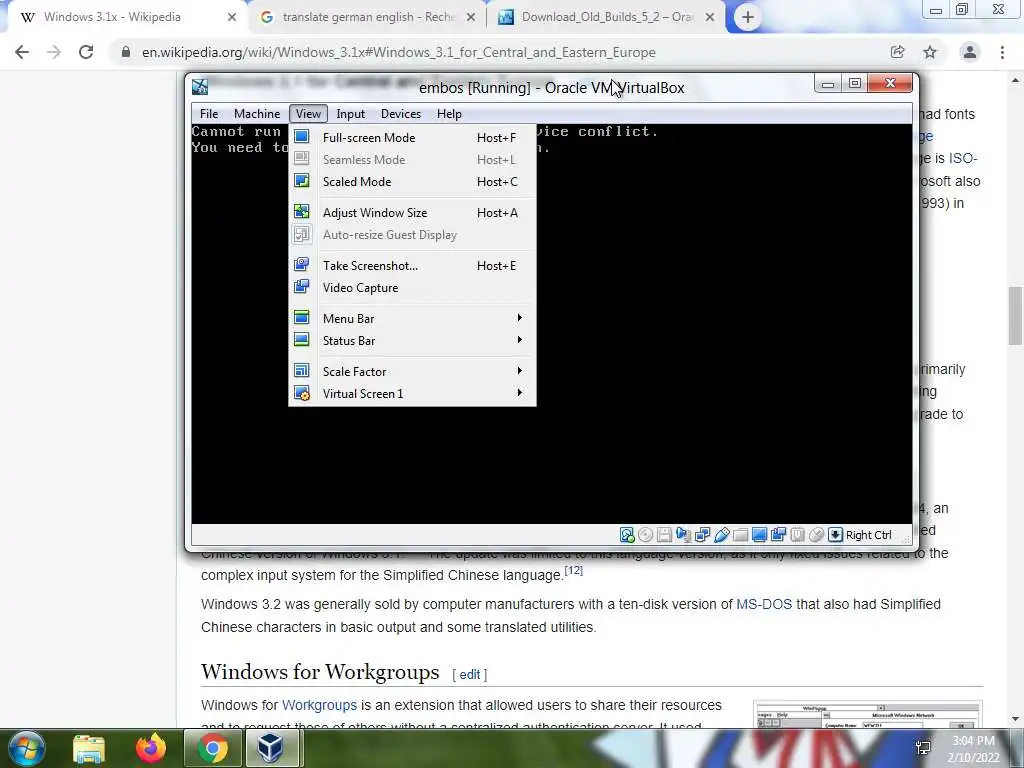Reload the Wikipedia page
This screenshot has width=1024, height=768.
86,52
